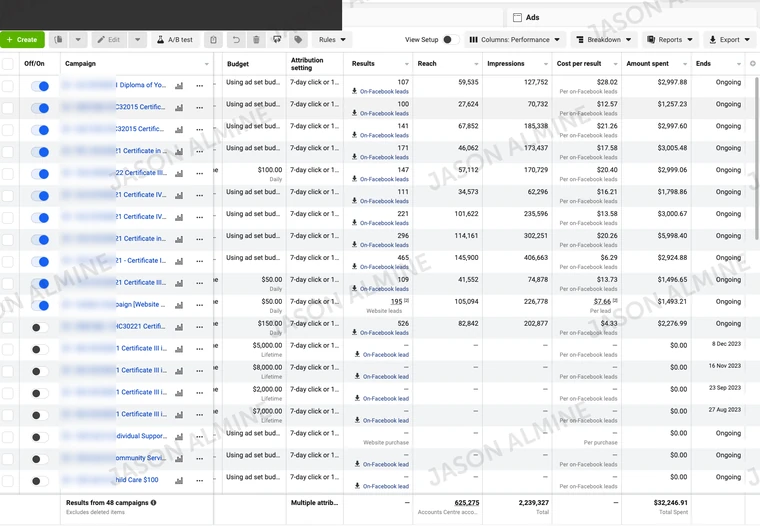Sort by the Reach column header
The height and width of the screenshot is (526, 760).
(447, 64)
